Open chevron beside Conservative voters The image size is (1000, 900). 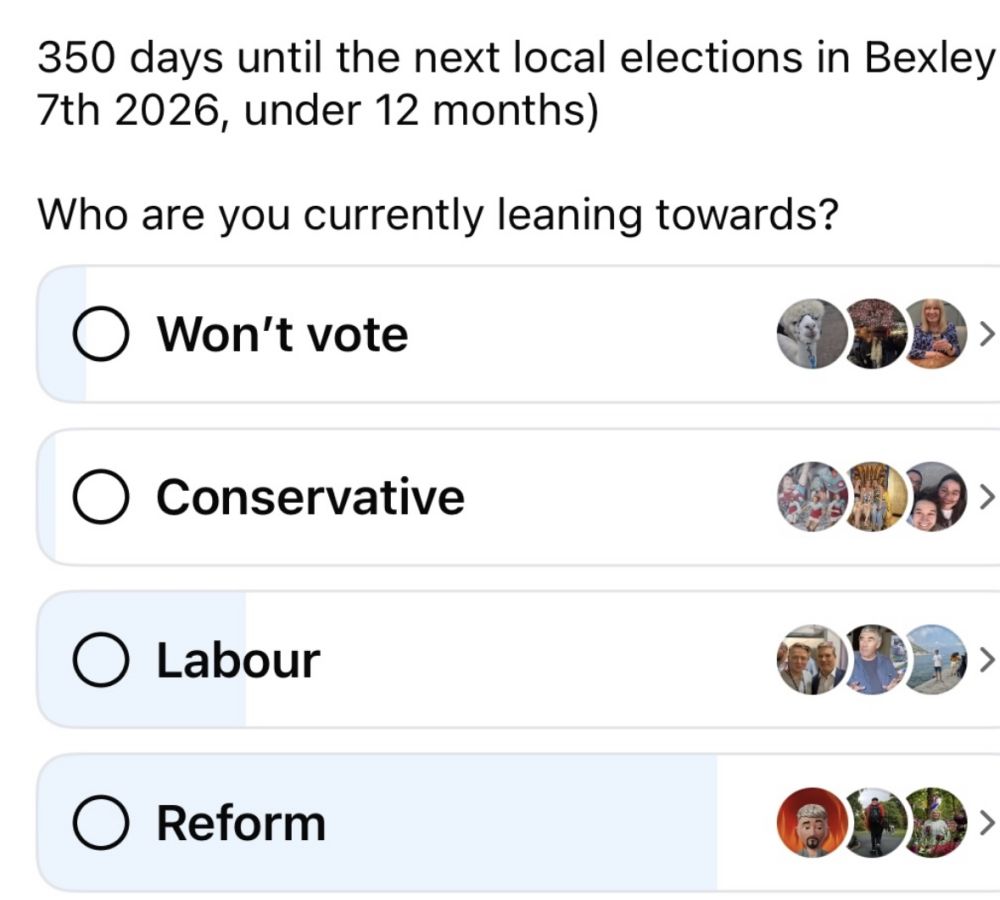986,497
